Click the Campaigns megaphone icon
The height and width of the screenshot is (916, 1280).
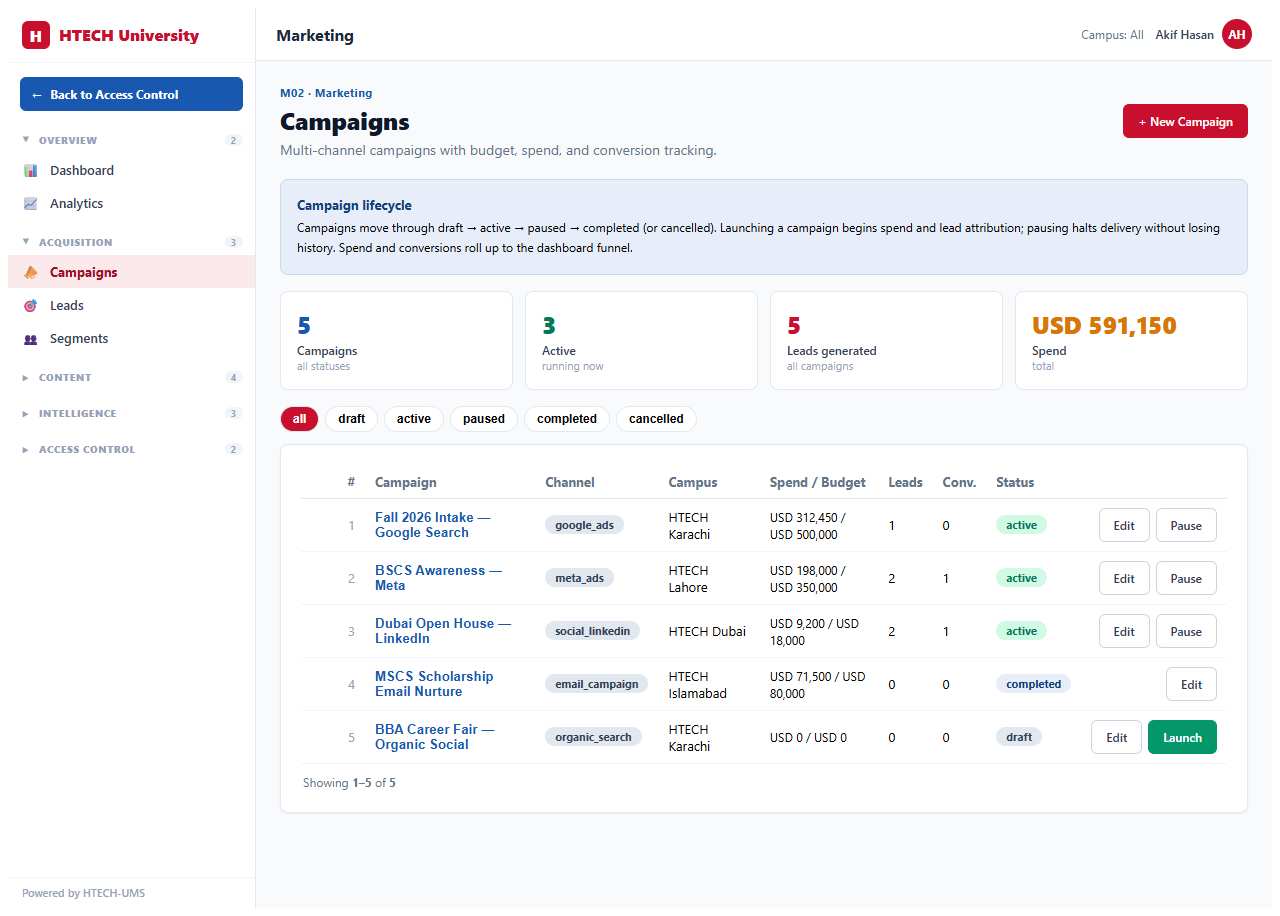(x=31, y=273)
